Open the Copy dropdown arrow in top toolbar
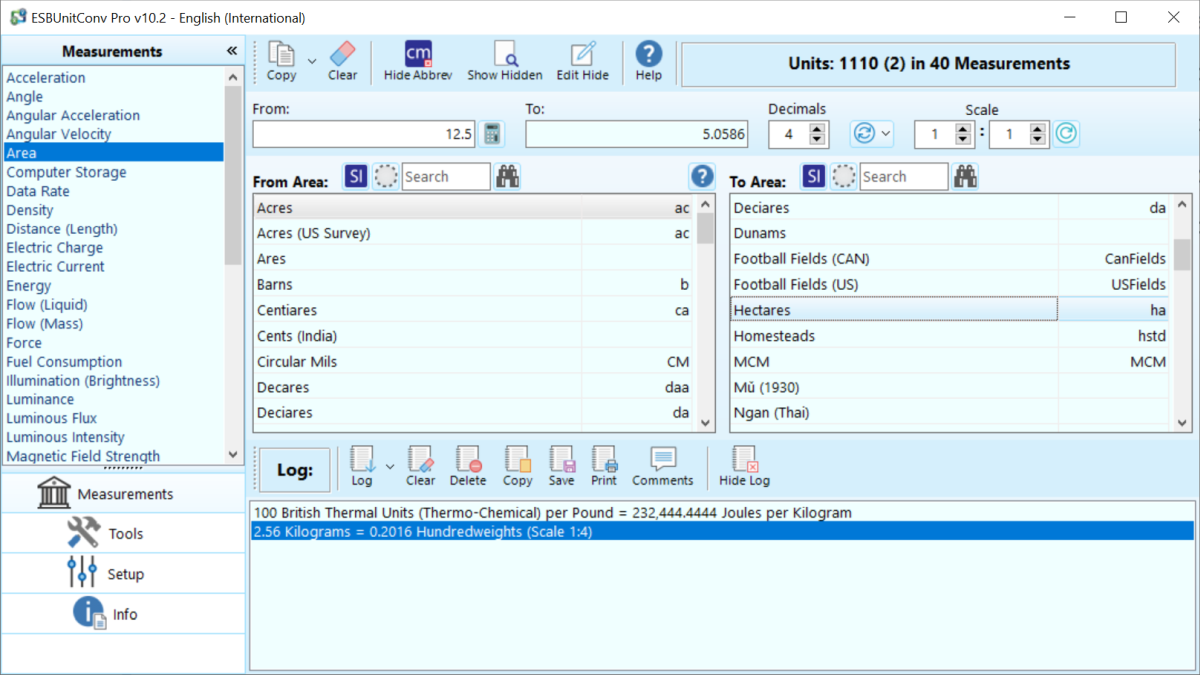This screenshot has height=675, width=1200. 311,62
